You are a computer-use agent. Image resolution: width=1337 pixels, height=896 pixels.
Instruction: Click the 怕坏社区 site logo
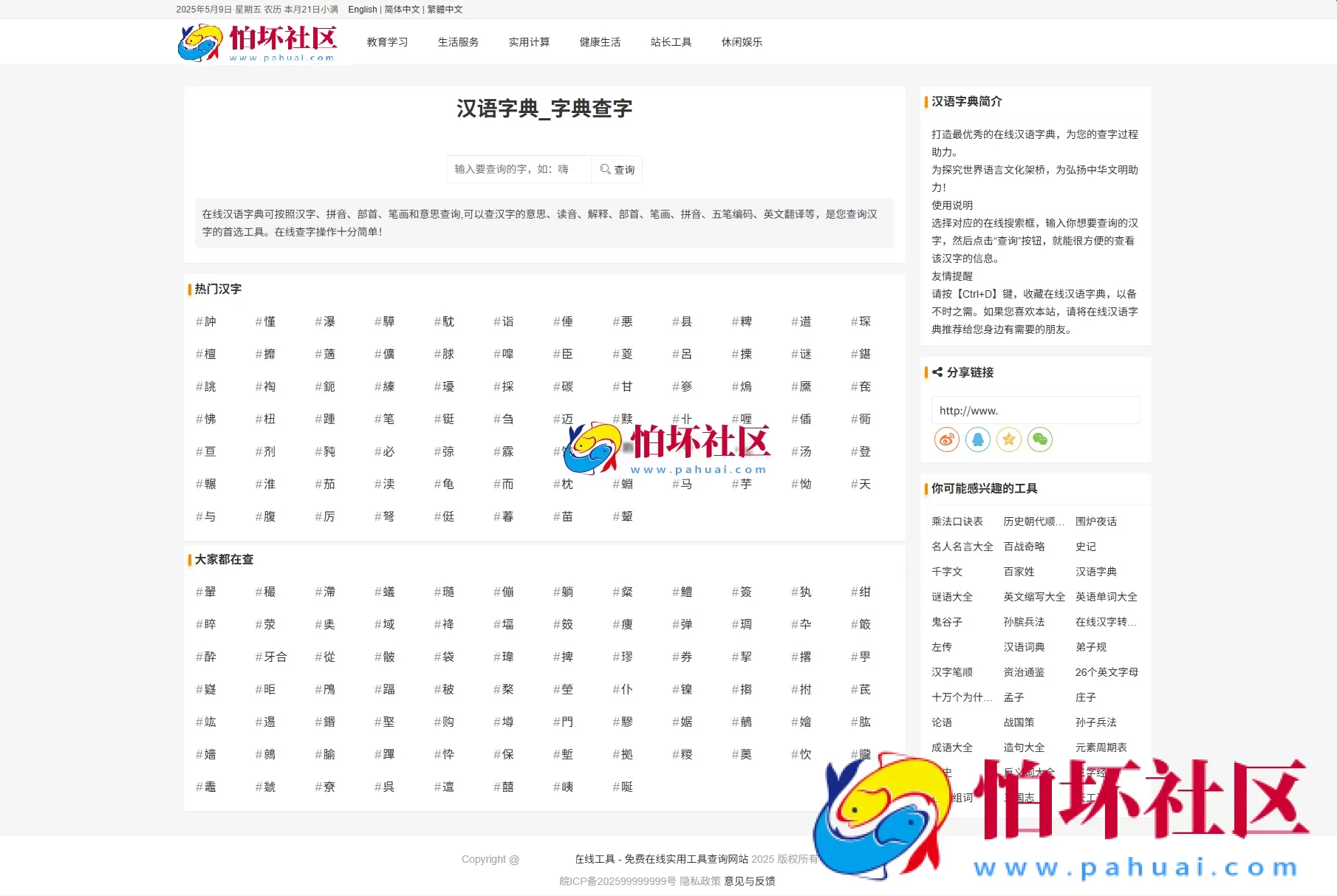(257, 42)
